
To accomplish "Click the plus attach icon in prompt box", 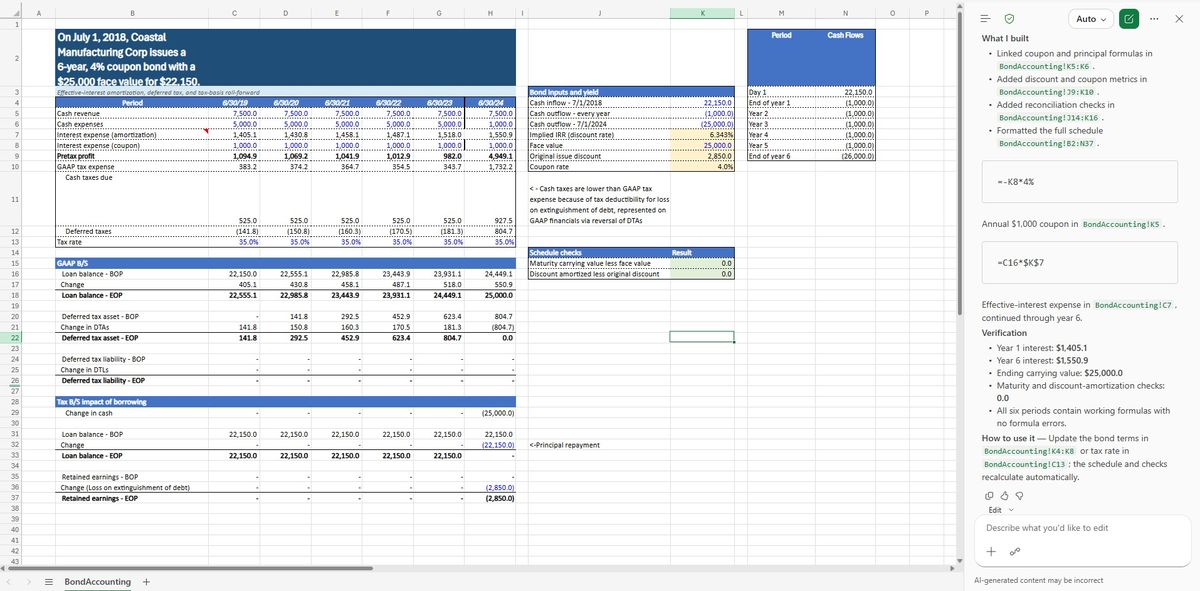I will [x=991, y=551].
